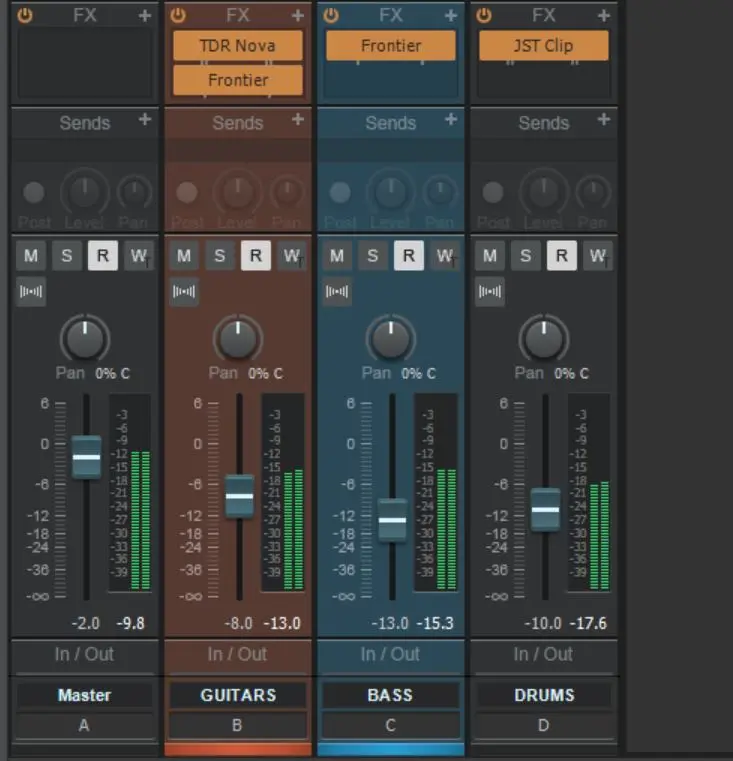
Task: Expand In / Out section on Master
Action: point(84,654)
